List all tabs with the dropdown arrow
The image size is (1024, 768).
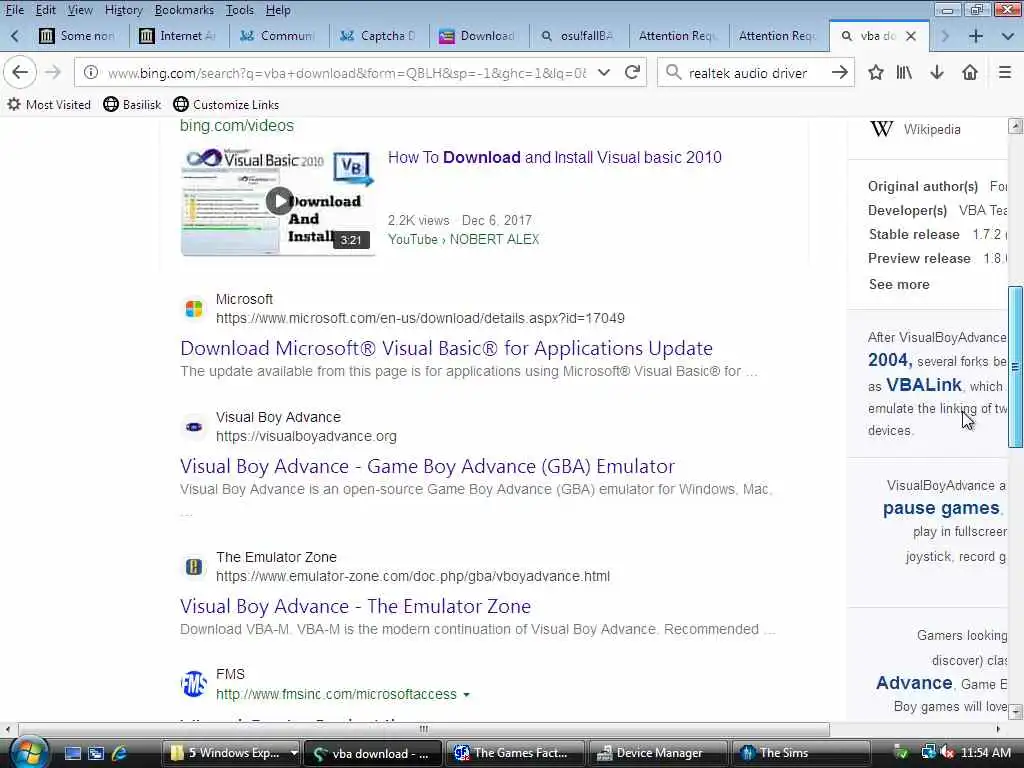(x=1008, y=36)
